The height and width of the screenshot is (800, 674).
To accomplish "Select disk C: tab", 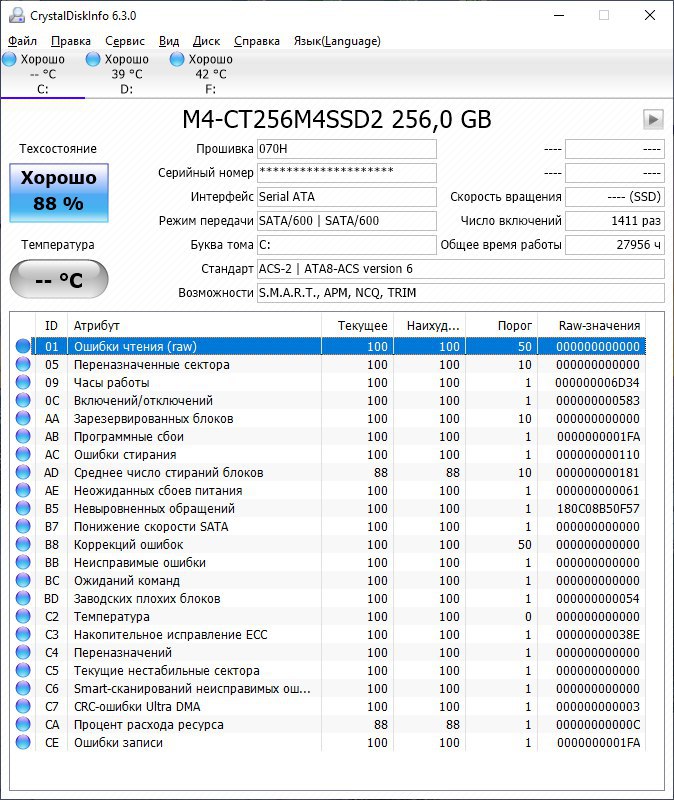I will [x=43, y=74].
